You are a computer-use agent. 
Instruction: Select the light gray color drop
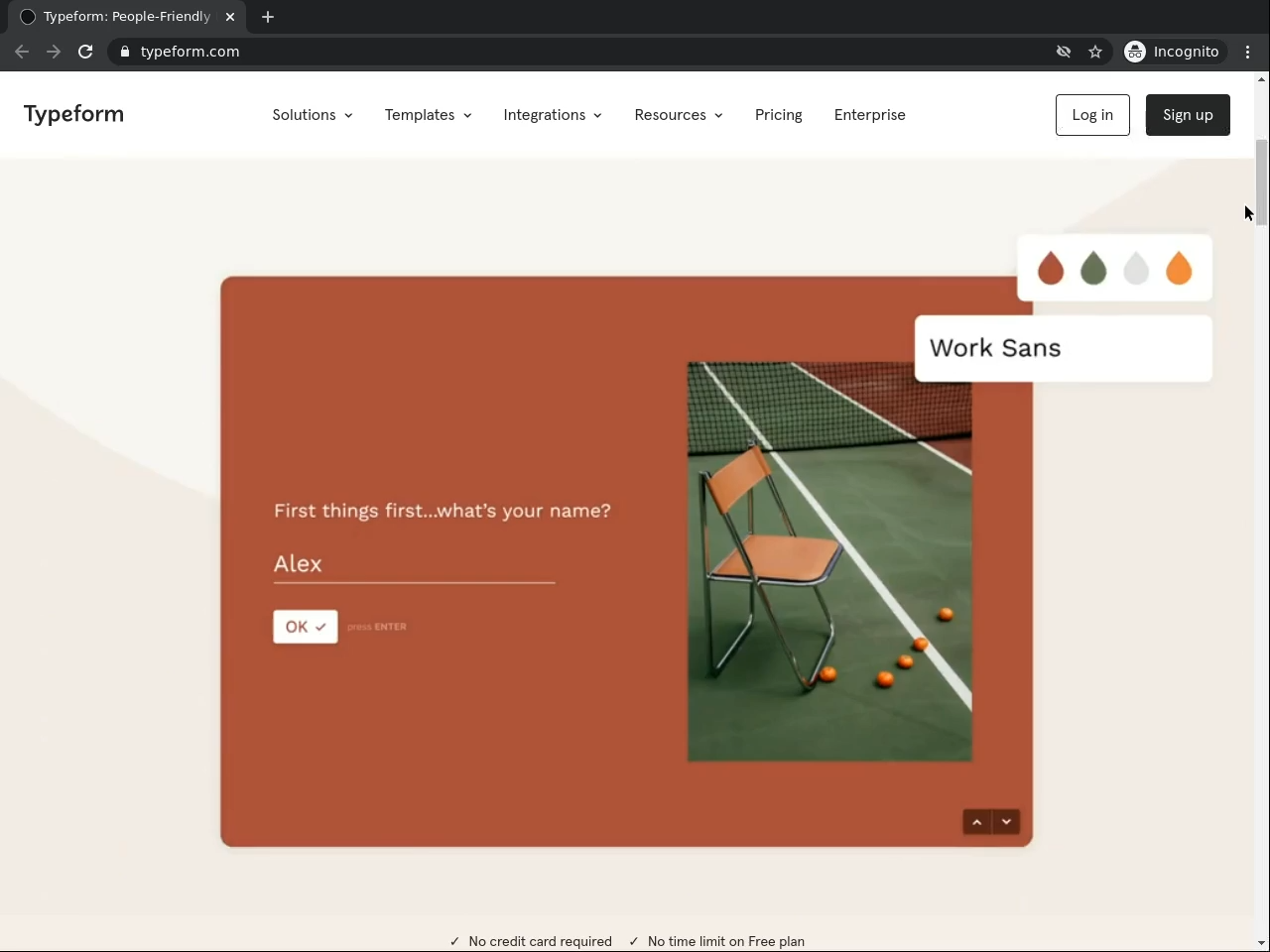click(1136, 268)
